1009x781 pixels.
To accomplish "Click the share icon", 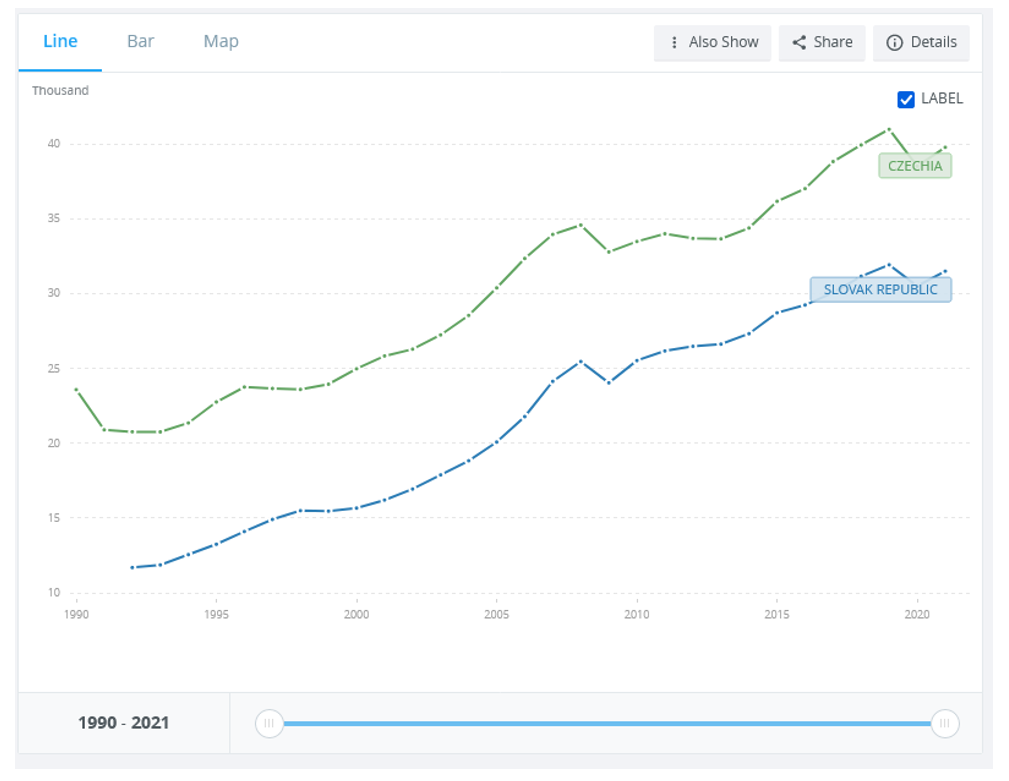I will [799, 42].
